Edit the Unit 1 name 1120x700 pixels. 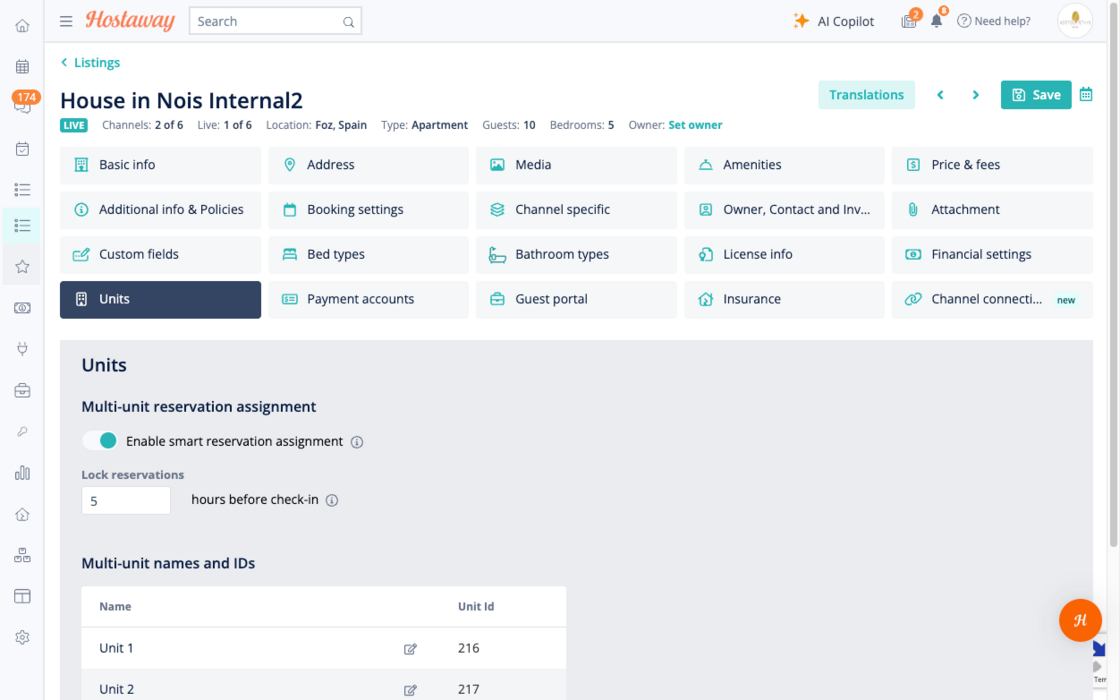(x=410, y=649)
